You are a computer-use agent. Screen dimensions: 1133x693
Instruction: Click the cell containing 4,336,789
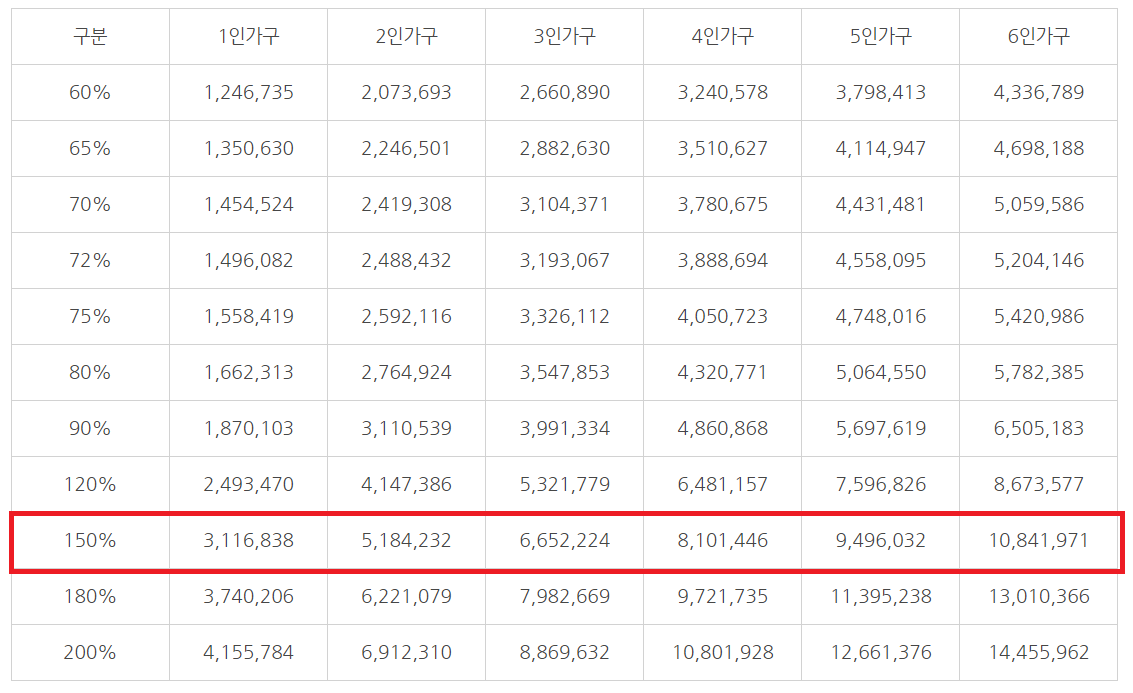[1037, 92]
